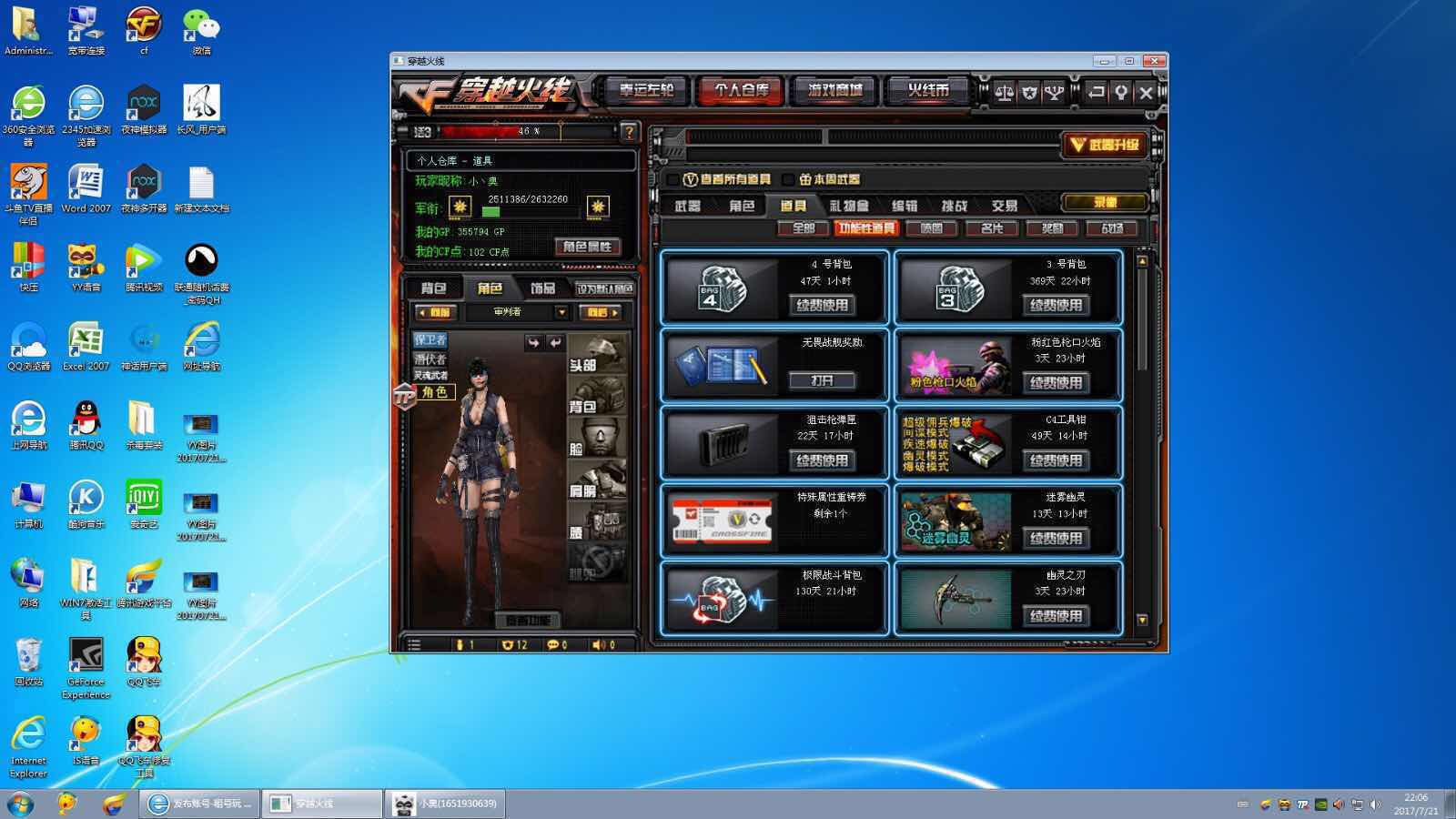
Task: Open the 游戏商城 tab
Action: (834, 90)
